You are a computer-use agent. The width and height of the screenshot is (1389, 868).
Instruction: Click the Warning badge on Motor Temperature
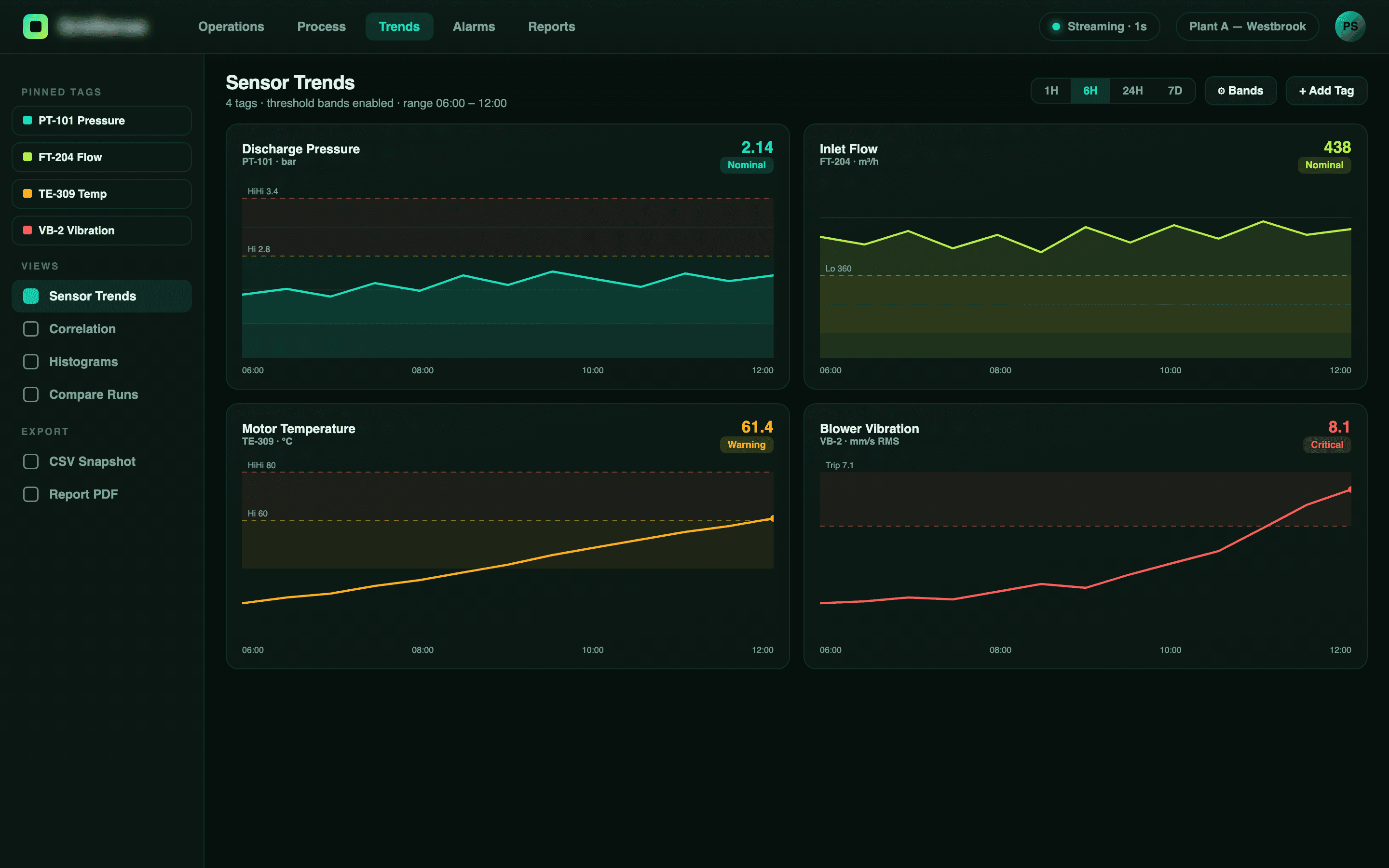tap(746, 444)
